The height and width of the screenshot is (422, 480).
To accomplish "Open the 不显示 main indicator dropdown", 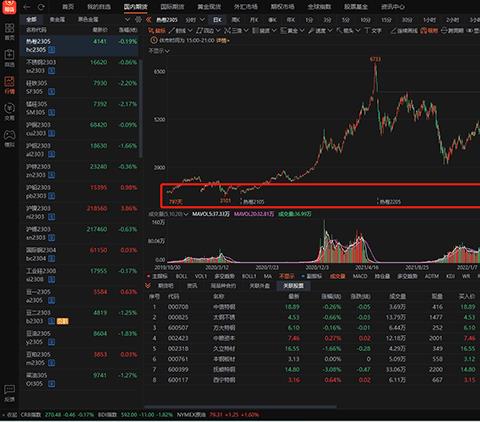I will click(159, 51).
